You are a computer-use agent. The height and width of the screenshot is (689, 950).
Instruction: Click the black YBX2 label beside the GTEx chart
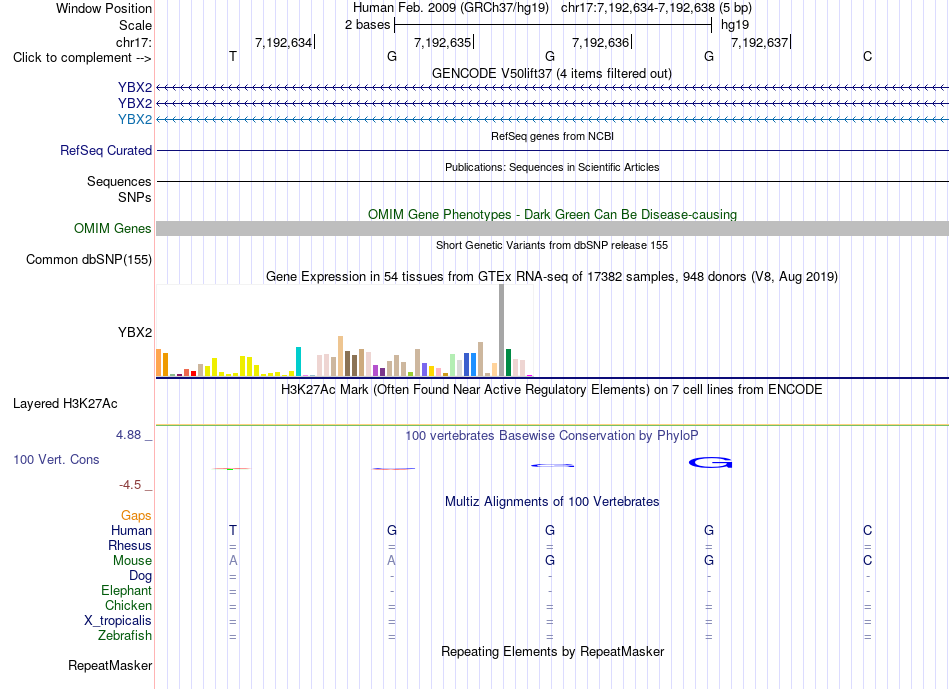click(x=135, y=332)
